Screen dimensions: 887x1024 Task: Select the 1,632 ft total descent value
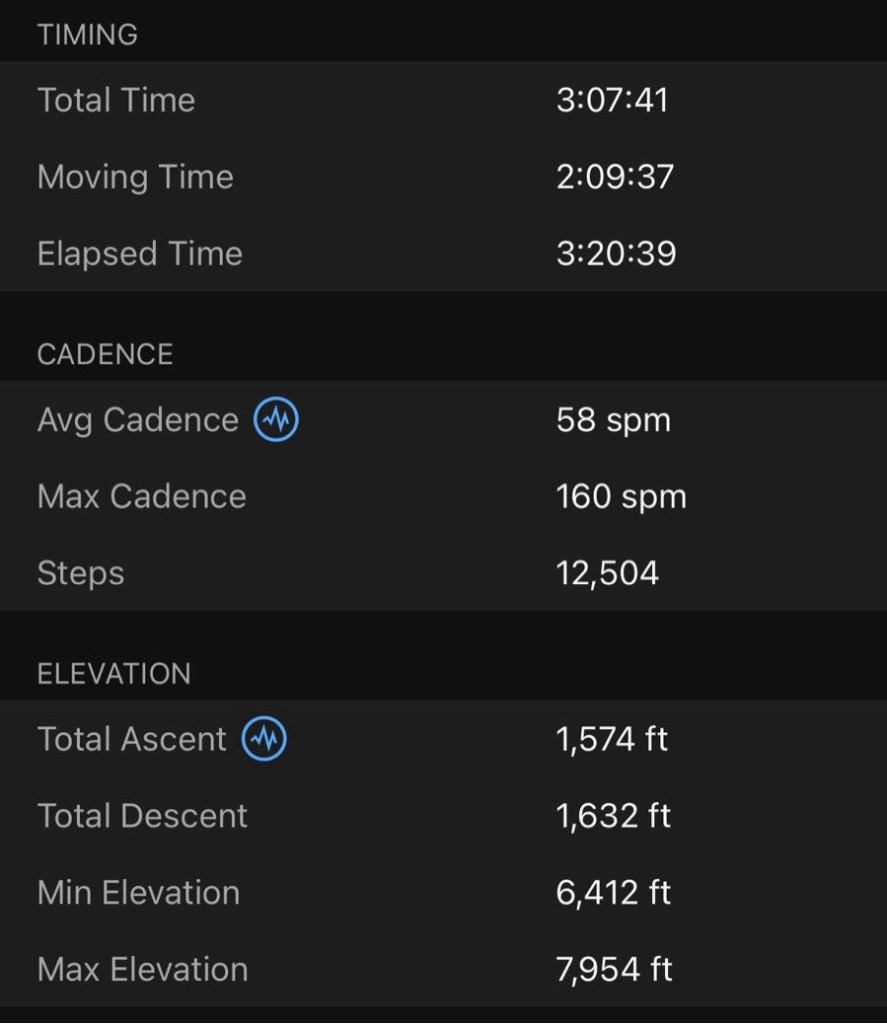coord(613,816)
